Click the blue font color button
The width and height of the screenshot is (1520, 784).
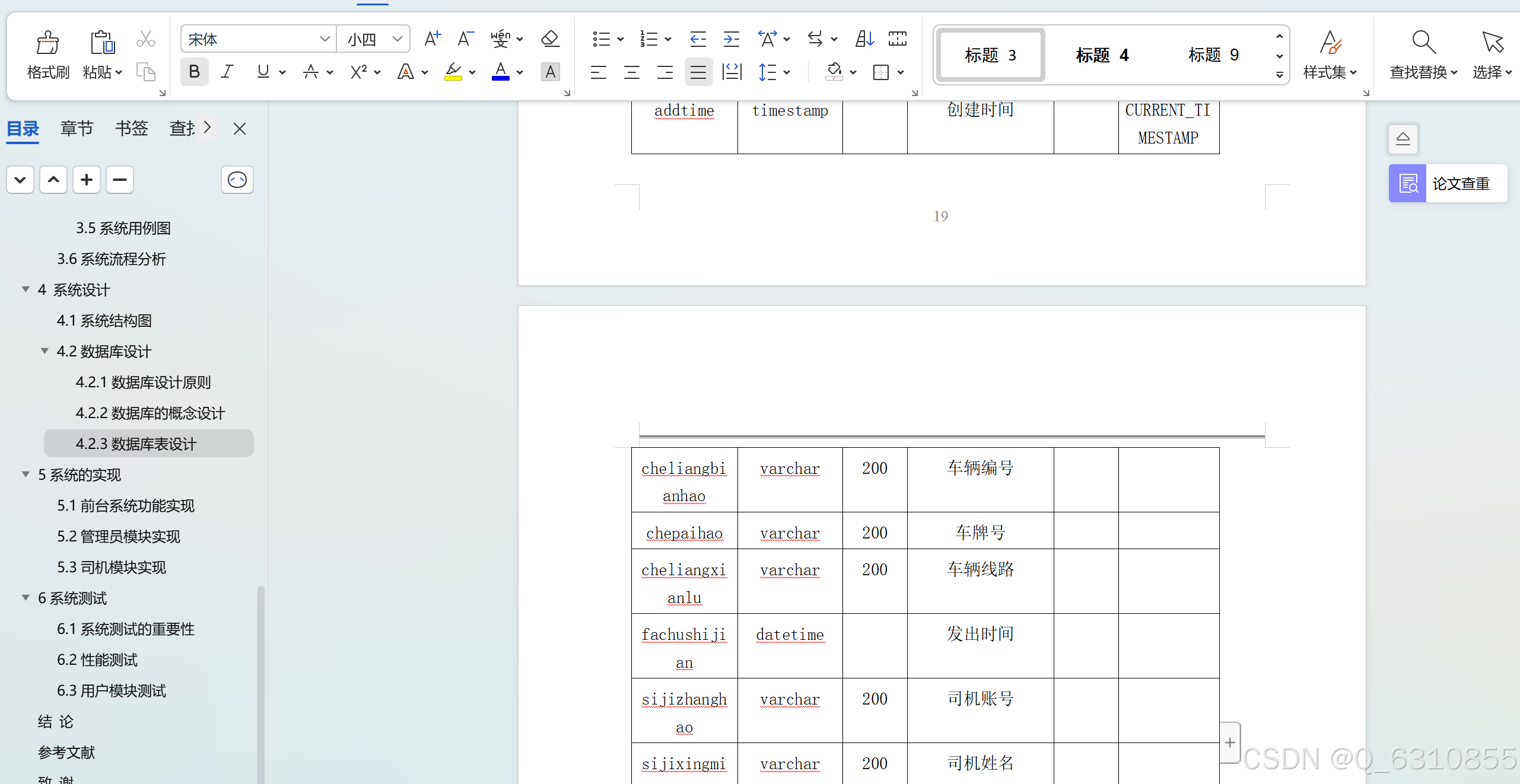tap(501, 72)
